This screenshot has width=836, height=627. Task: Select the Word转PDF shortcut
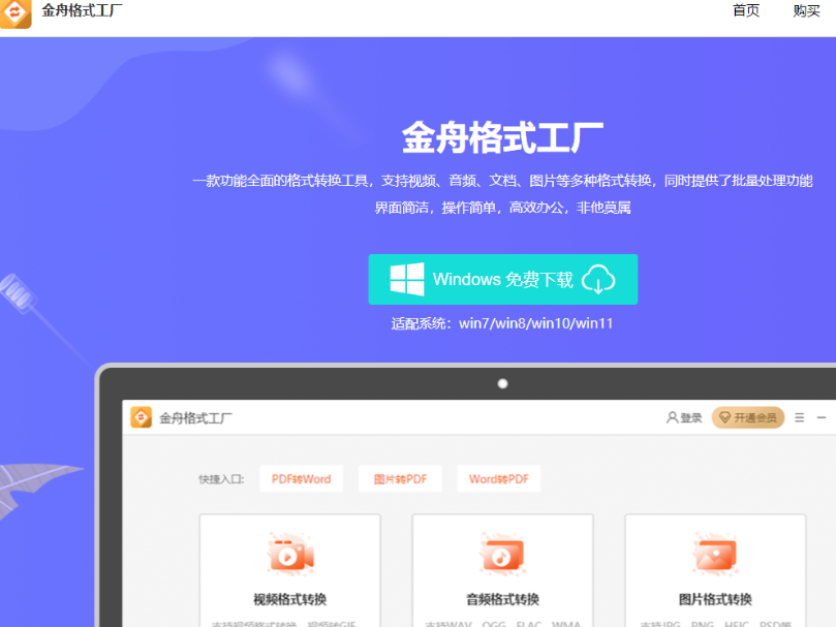point(499,479)
